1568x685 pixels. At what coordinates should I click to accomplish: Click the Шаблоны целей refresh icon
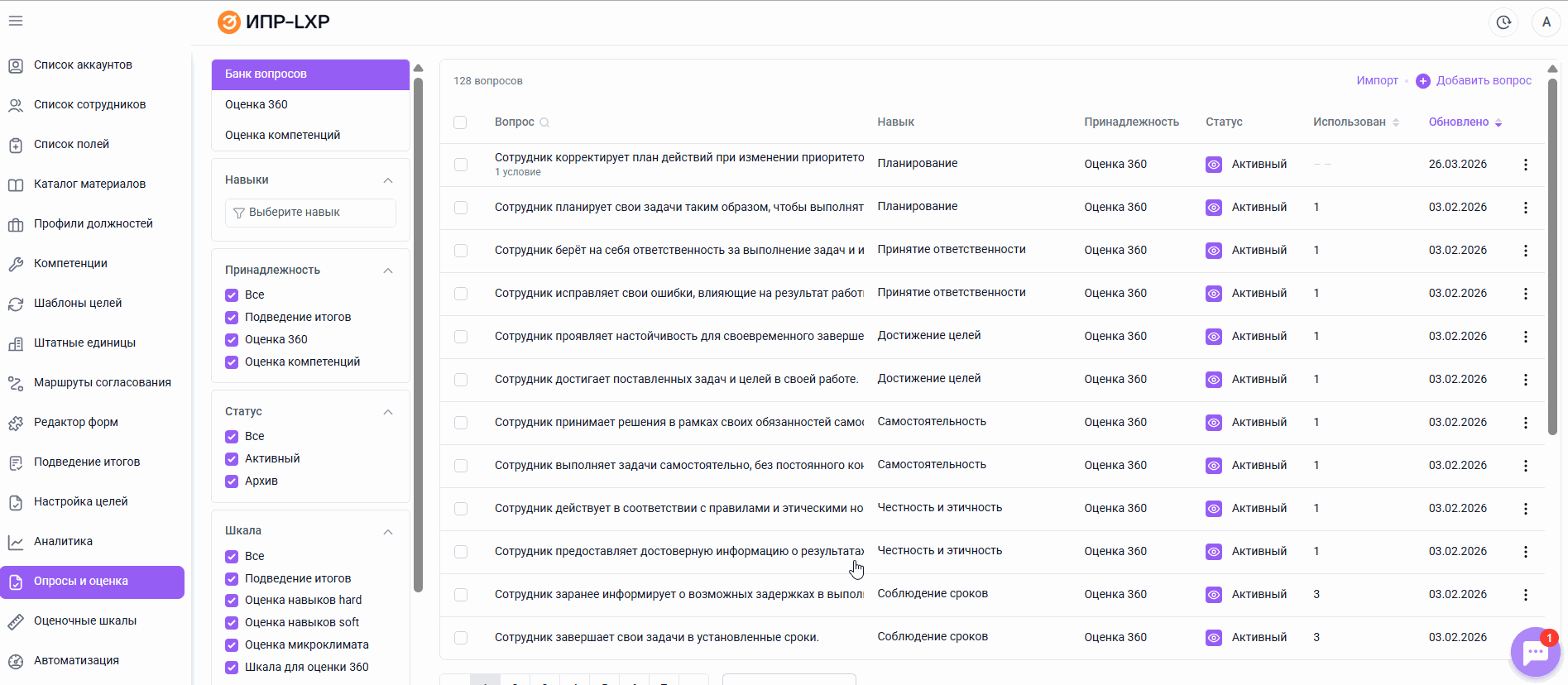click(x=16, y=304)
